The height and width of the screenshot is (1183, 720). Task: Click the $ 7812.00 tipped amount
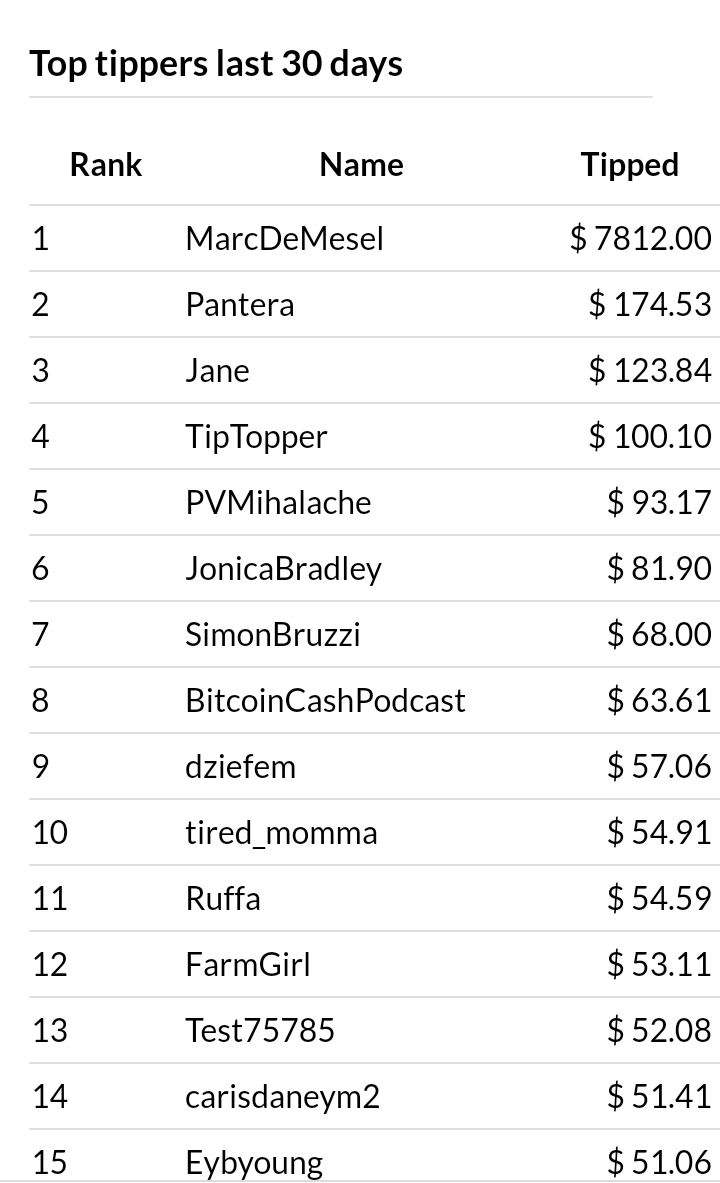tap(641, 238)
